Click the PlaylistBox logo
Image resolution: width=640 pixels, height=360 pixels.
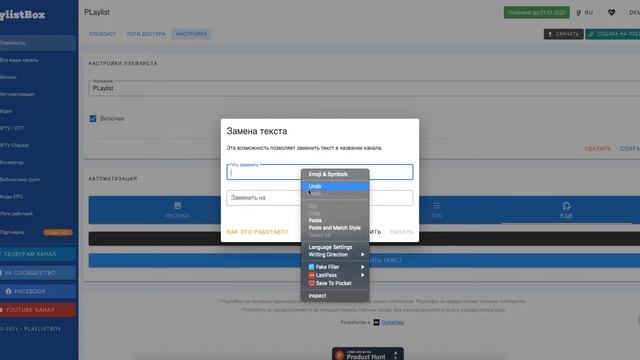(x=22, y=15)
